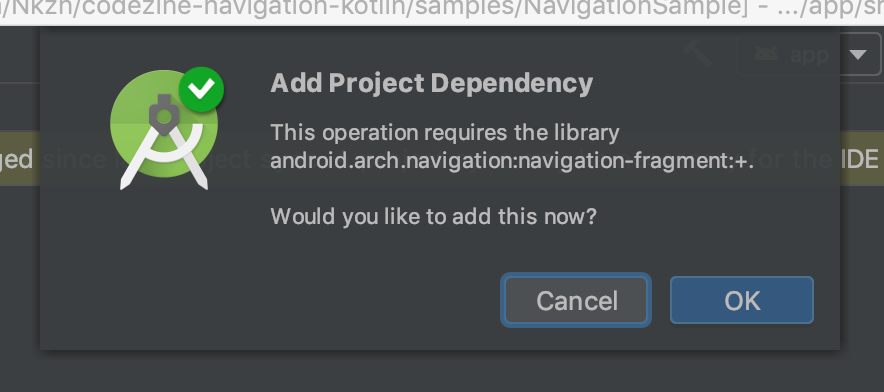Cancel the Add Project Dependency dialog

click(x=576, y=300)
